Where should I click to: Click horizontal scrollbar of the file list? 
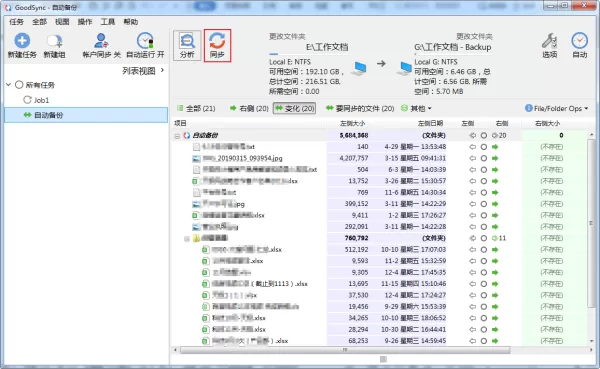[x=345, y=350]
